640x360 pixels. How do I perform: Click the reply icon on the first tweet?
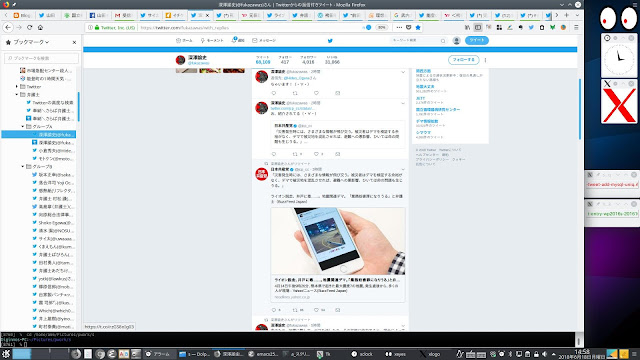coord(274,93)
